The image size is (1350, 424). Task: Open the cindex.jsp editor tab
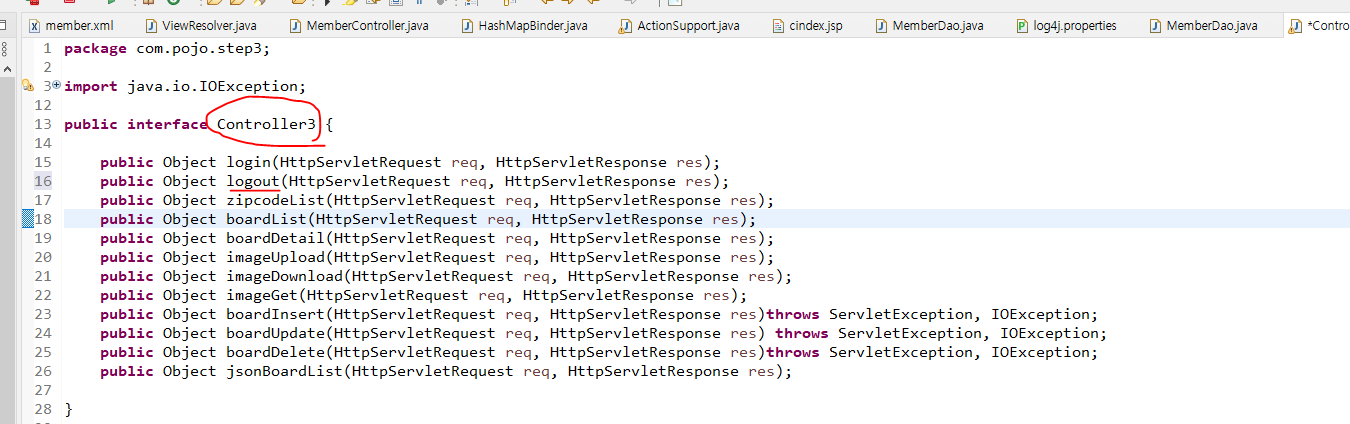809,26
